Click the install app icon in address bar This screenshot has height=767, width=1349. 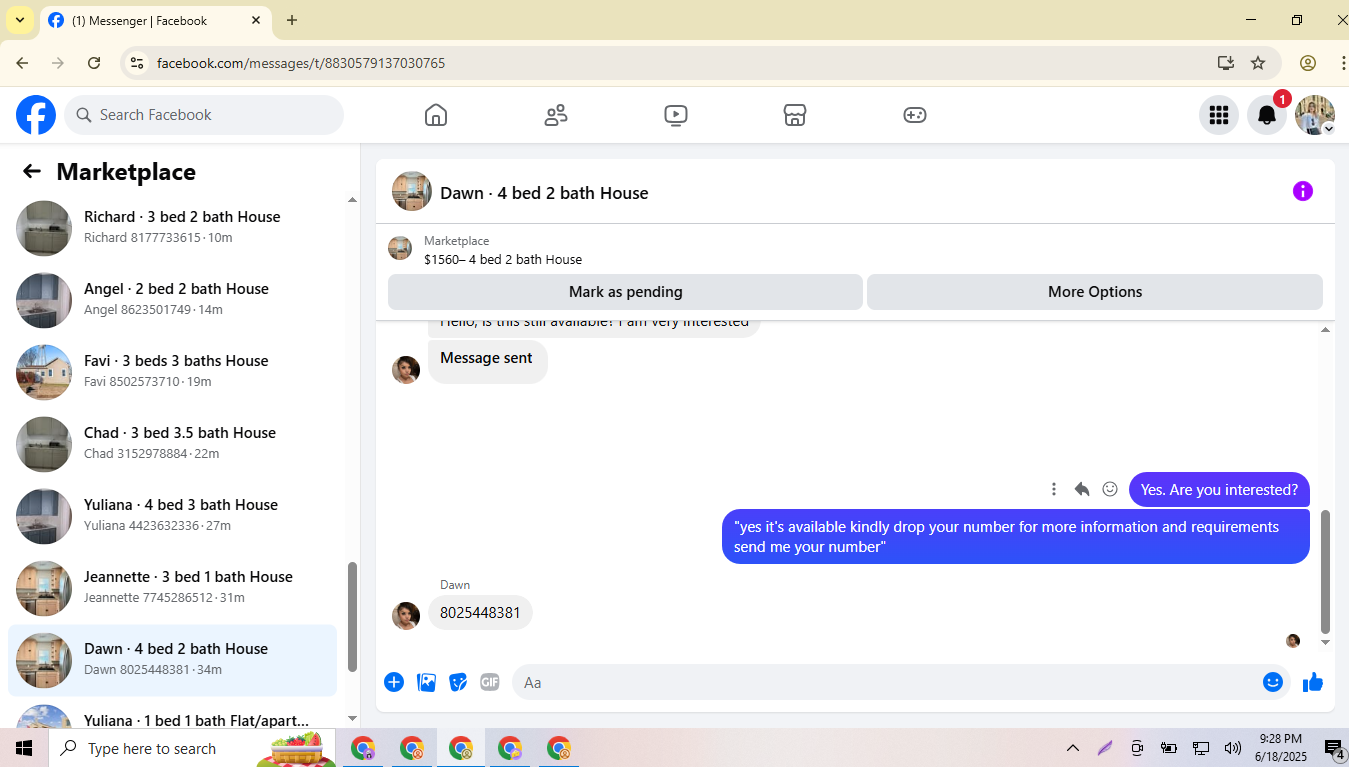(1226, 63)
